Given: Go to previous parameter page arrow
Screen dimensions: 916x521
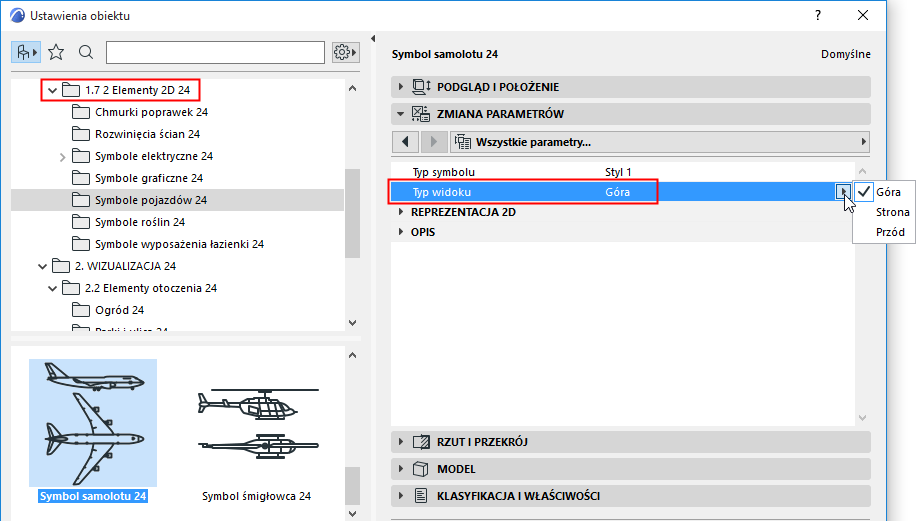Looking at the screenshot, I should (405, 141).
